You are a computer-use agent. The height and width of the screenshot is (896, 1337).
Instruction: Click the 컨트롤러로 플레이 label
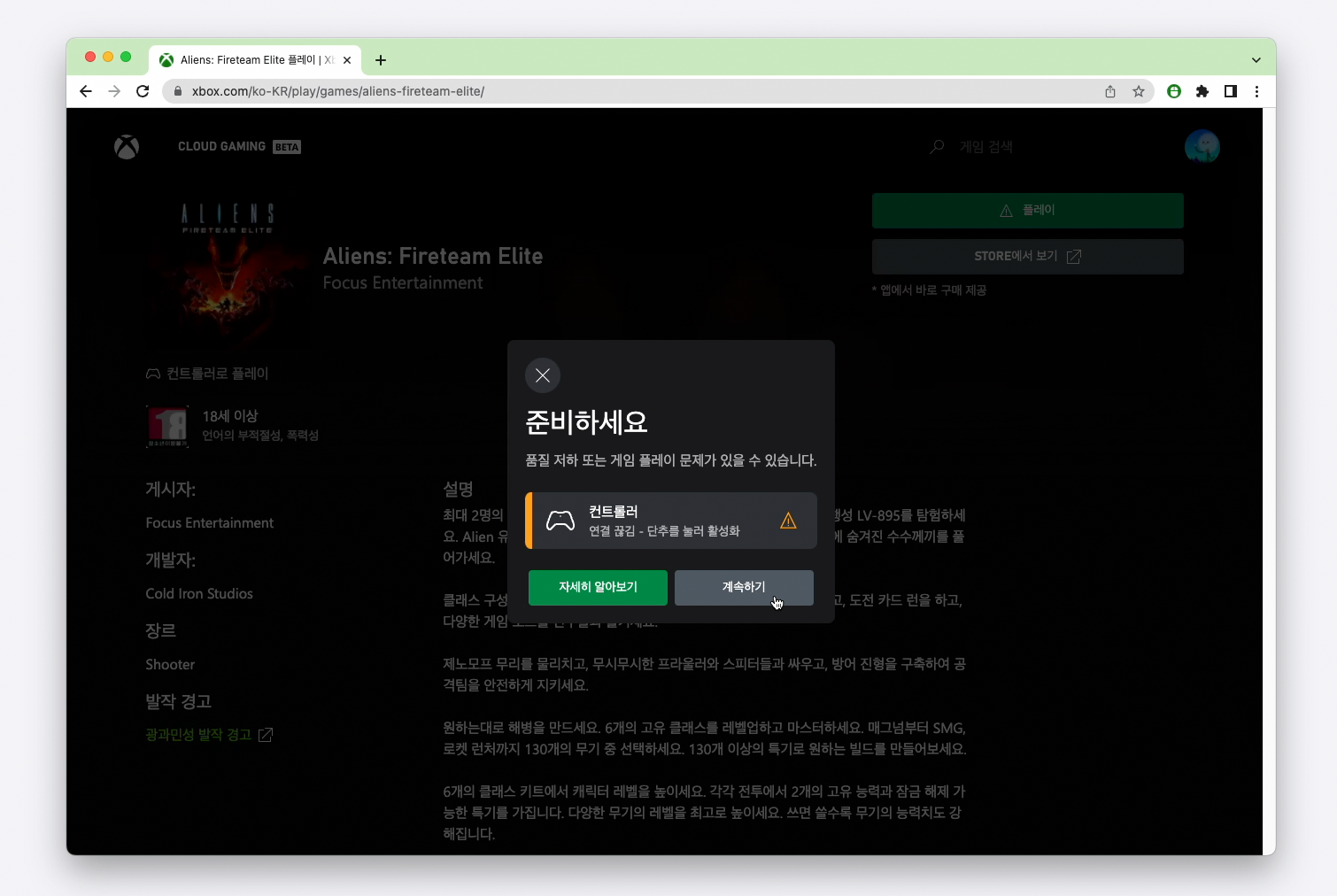(218, 374)
